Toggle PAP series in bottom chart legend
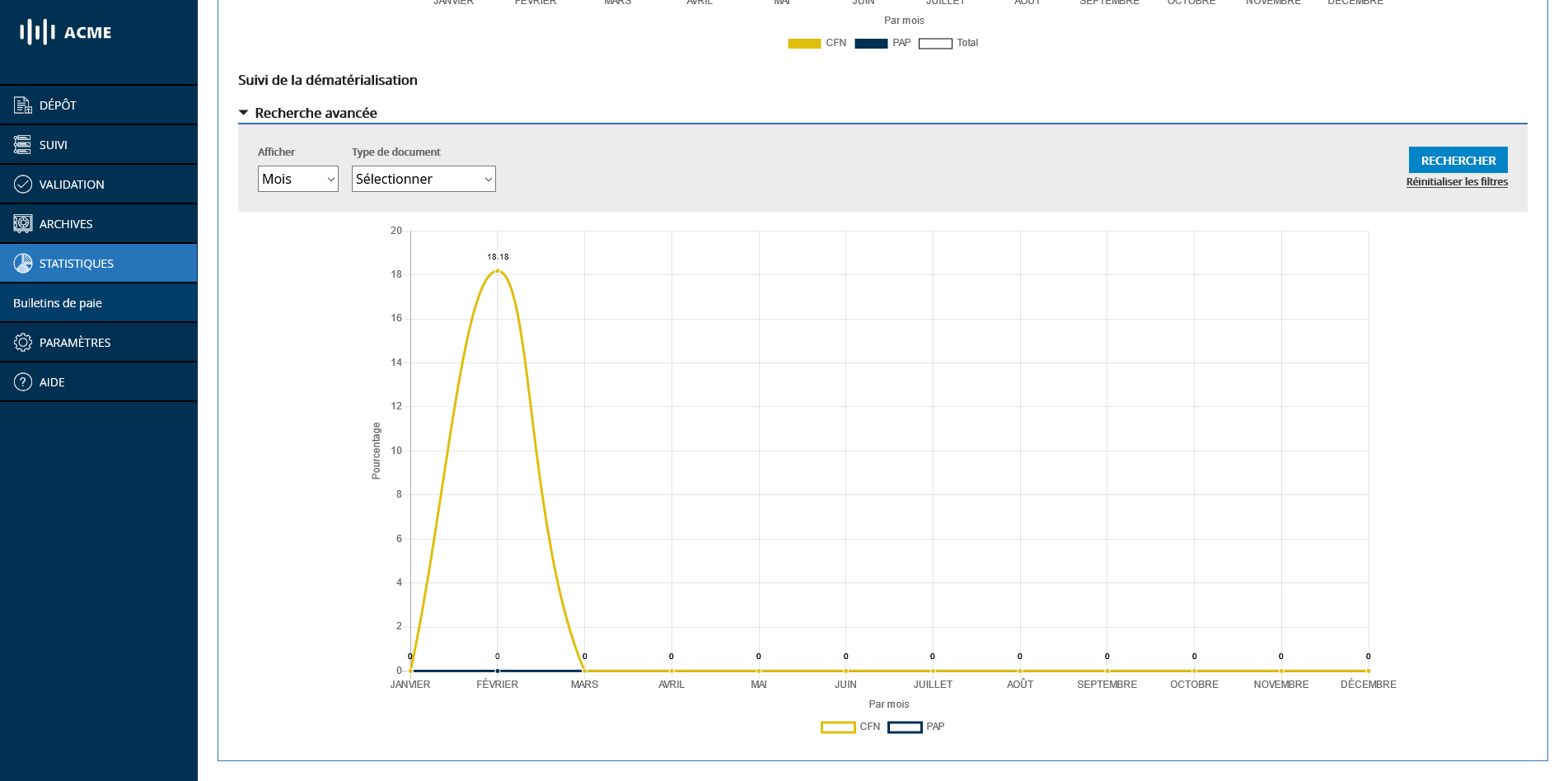Screen dimensions: 1568x781 915,727
